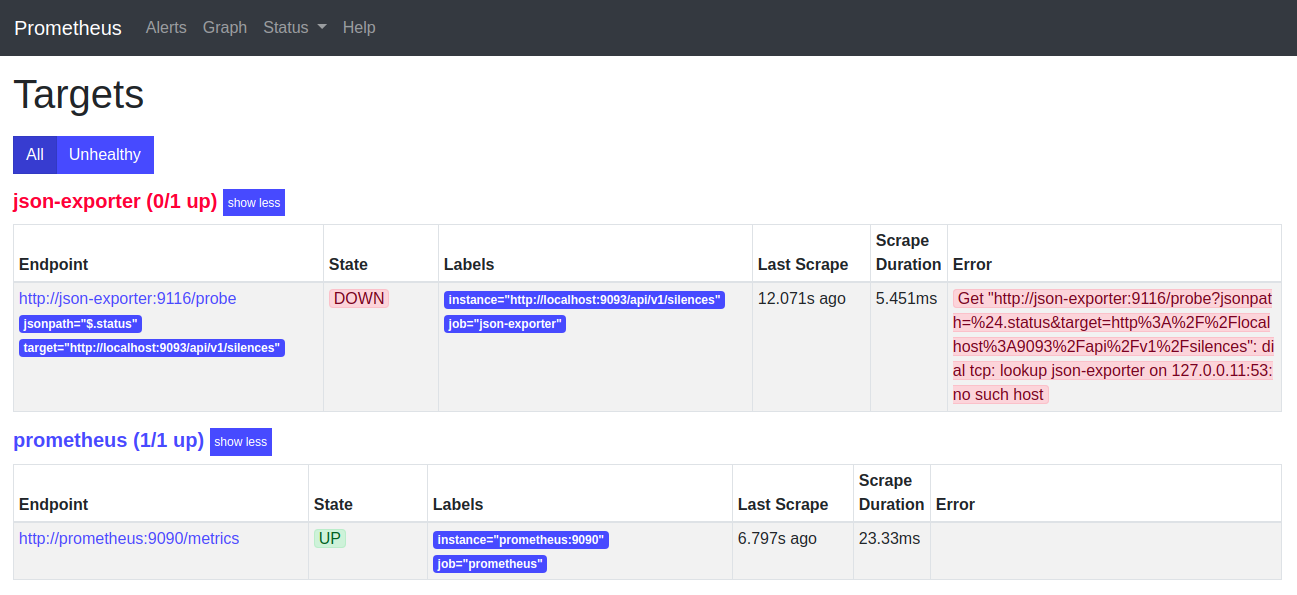Collapse the json-exporter job section
The height and width of the screenshot is (595, 1297).
point(253,202)
